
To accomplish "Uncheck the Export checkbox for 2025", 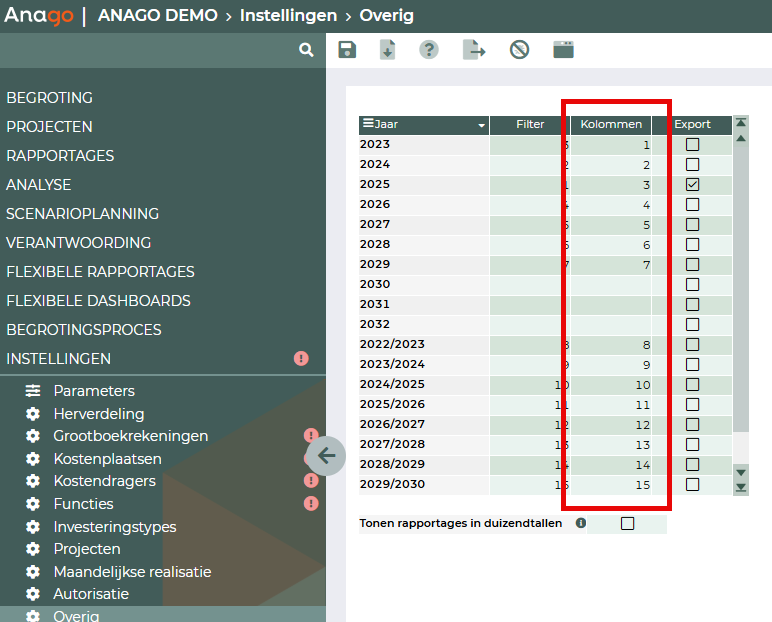I will coord(692,185).
